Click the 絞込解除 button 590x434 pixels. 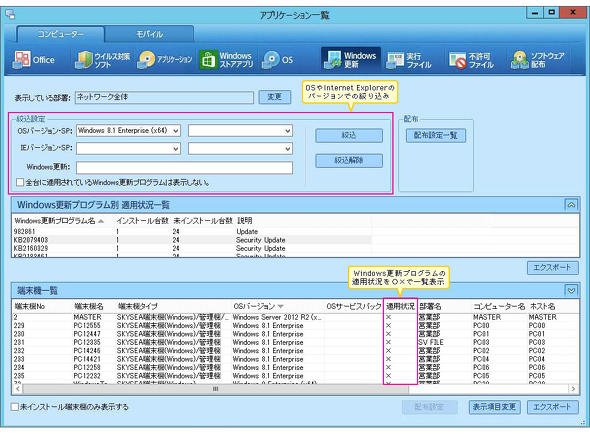[x=349, y=160]
